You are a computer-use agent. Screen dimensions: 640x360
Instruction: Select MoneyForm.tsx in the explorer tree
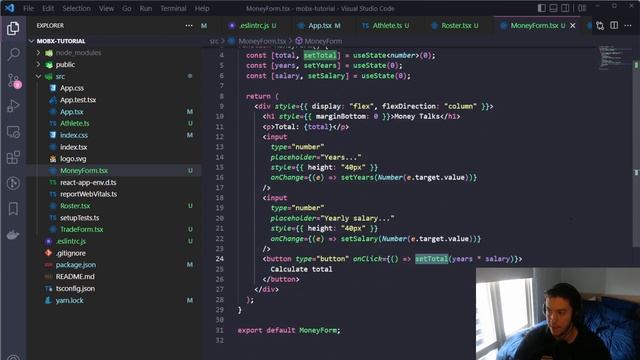click(x=84, y=171)
